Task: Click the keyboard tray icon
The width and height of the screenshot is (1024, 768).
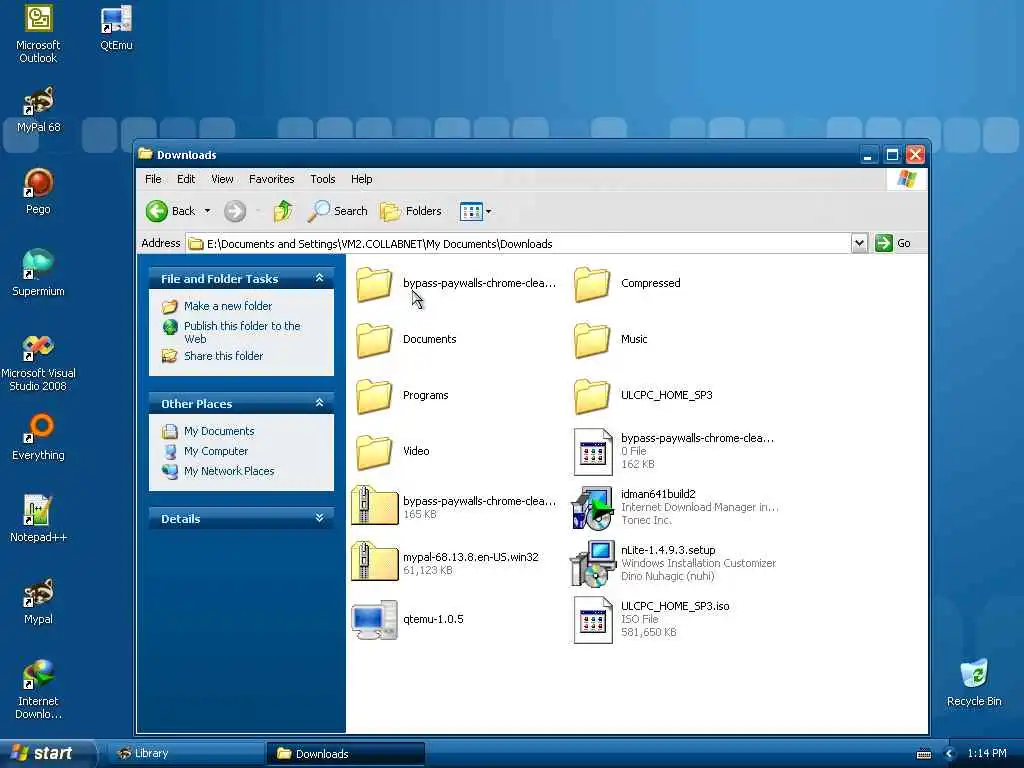Action: (x=923, y=754)
